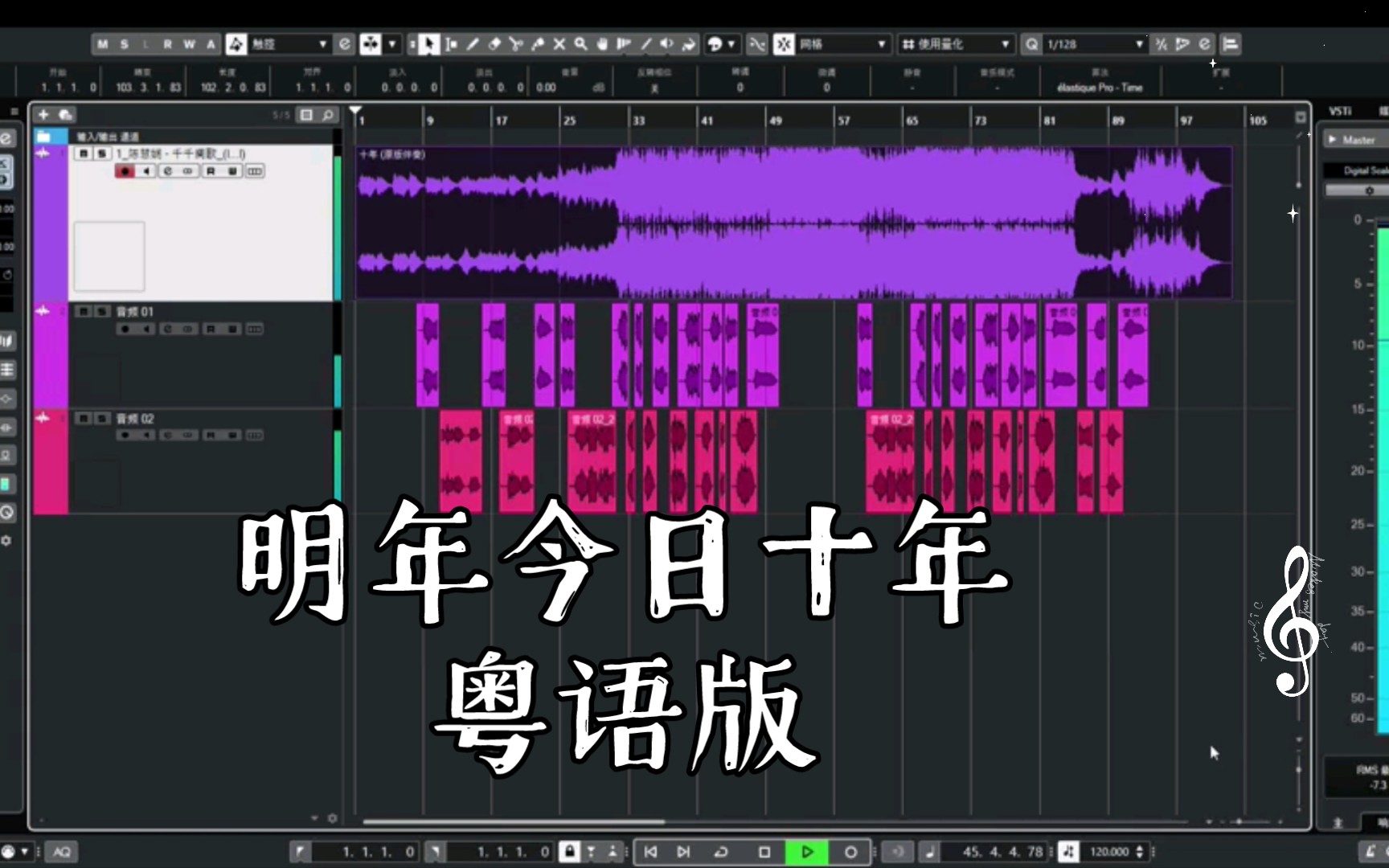Open the track visibility filter square icon
The image size is (1389, 868).
[306, 115]
